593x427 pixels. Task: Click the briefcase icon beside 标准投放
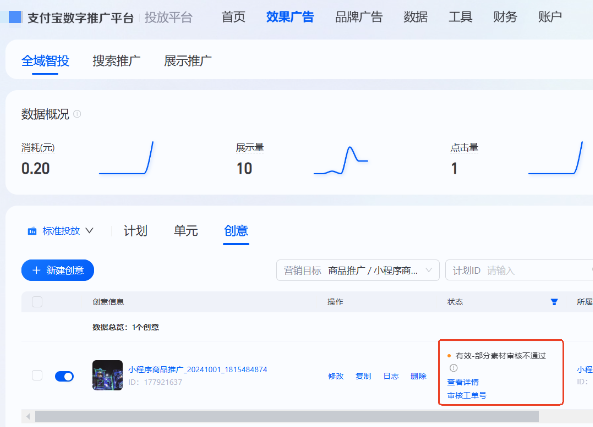pyautogui.click(x=32, y=231)
